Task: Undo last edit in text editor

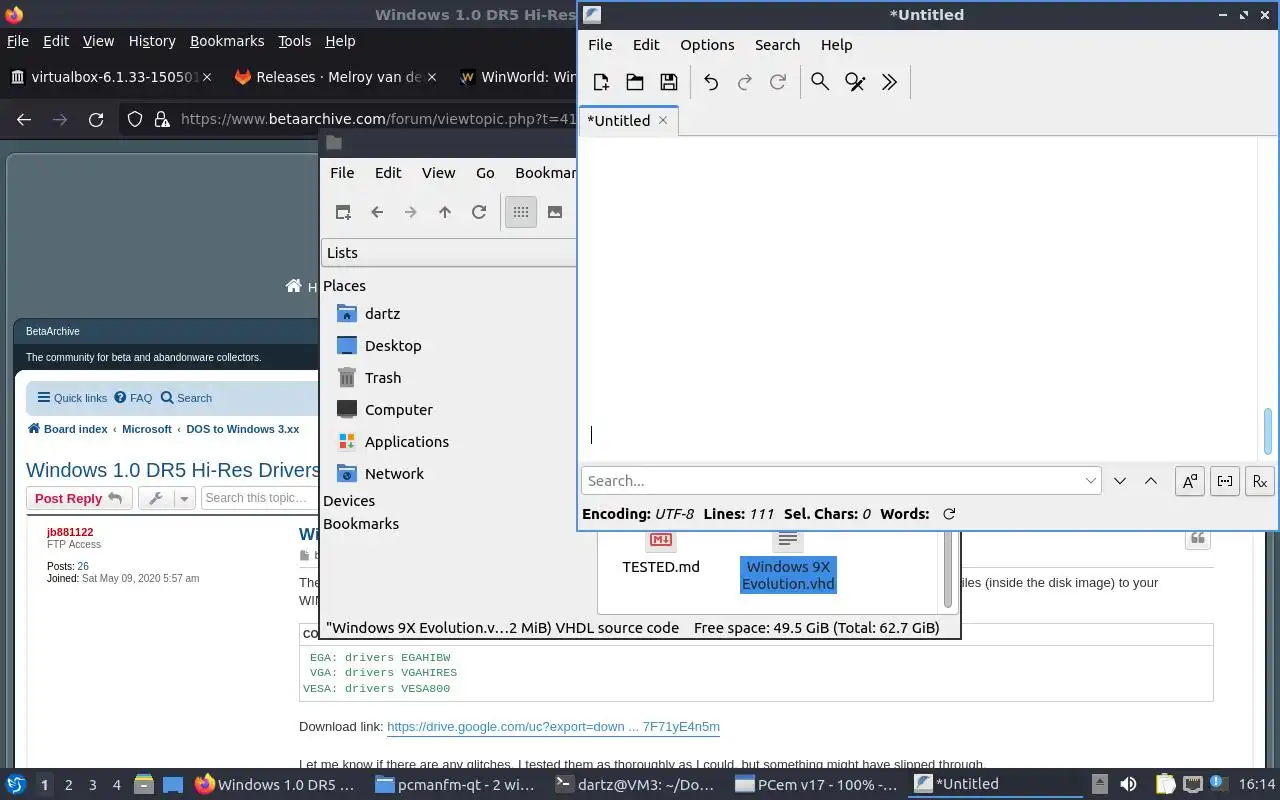Action: tap(711, 82)
